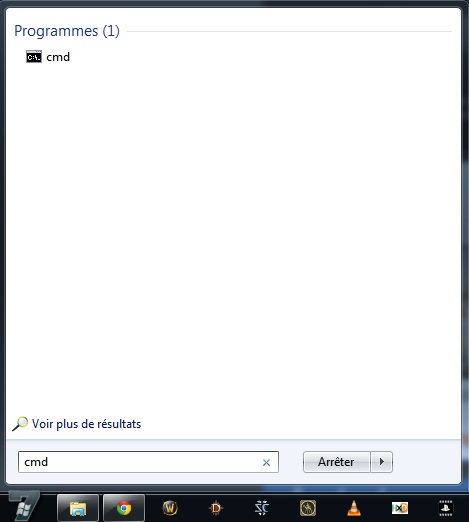The width and height of the screenshot is (469, 522).
Task: Open the PlayStation filmstrip taskbar icon
Action: point(446,508)
